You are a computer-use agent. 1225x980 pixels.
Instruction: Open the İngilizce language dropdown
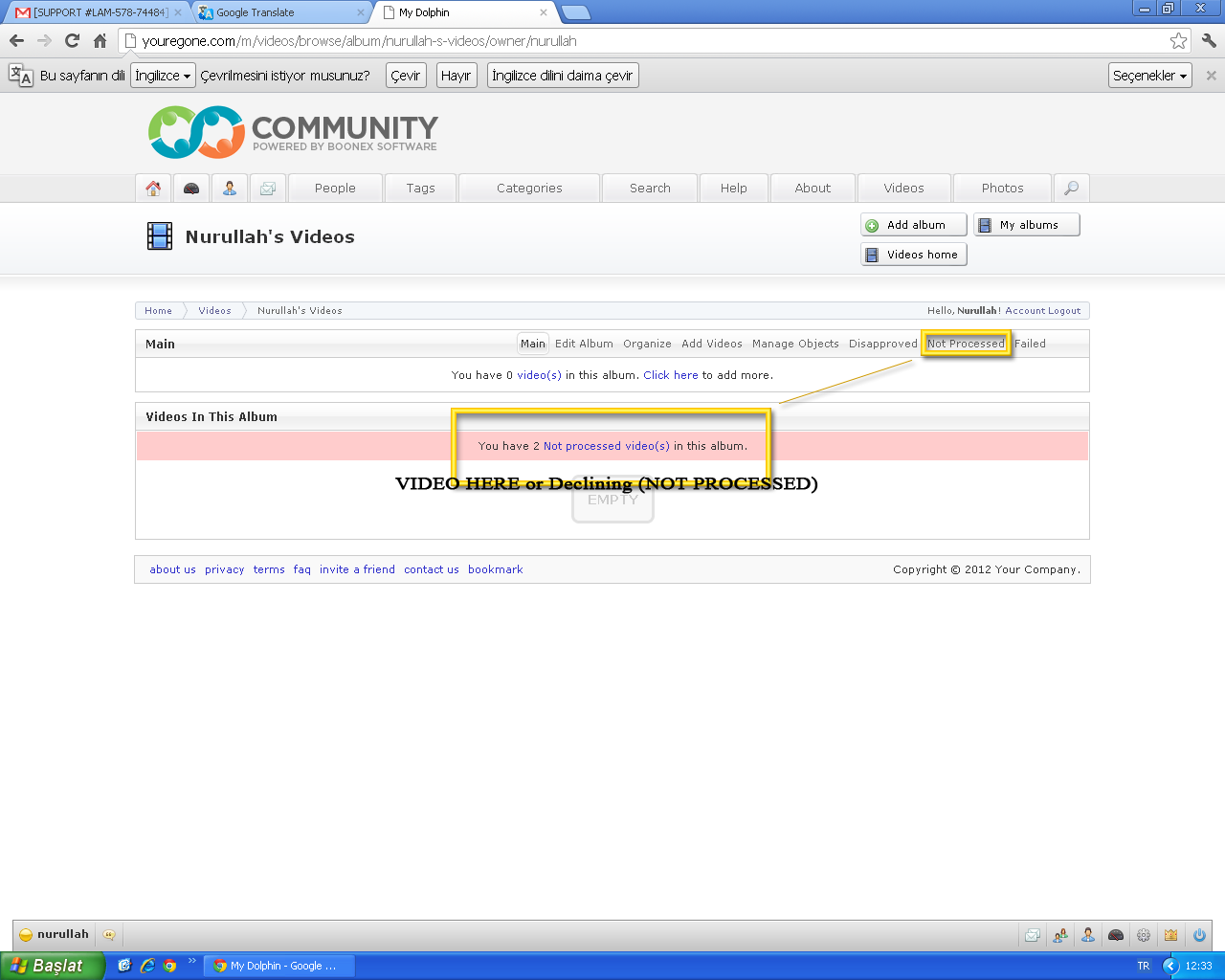point(163,76)
